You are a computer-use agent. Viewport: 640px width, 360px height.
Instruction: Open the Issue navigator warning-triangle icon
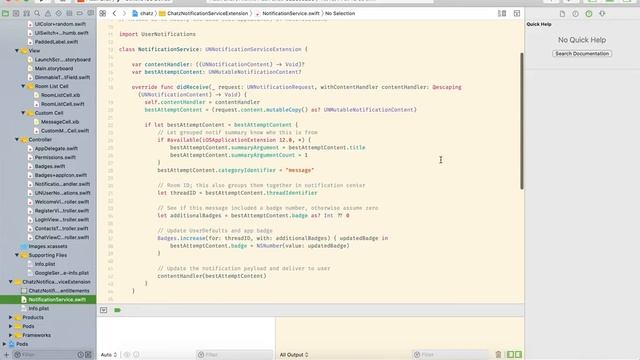[x=48, y=13]
